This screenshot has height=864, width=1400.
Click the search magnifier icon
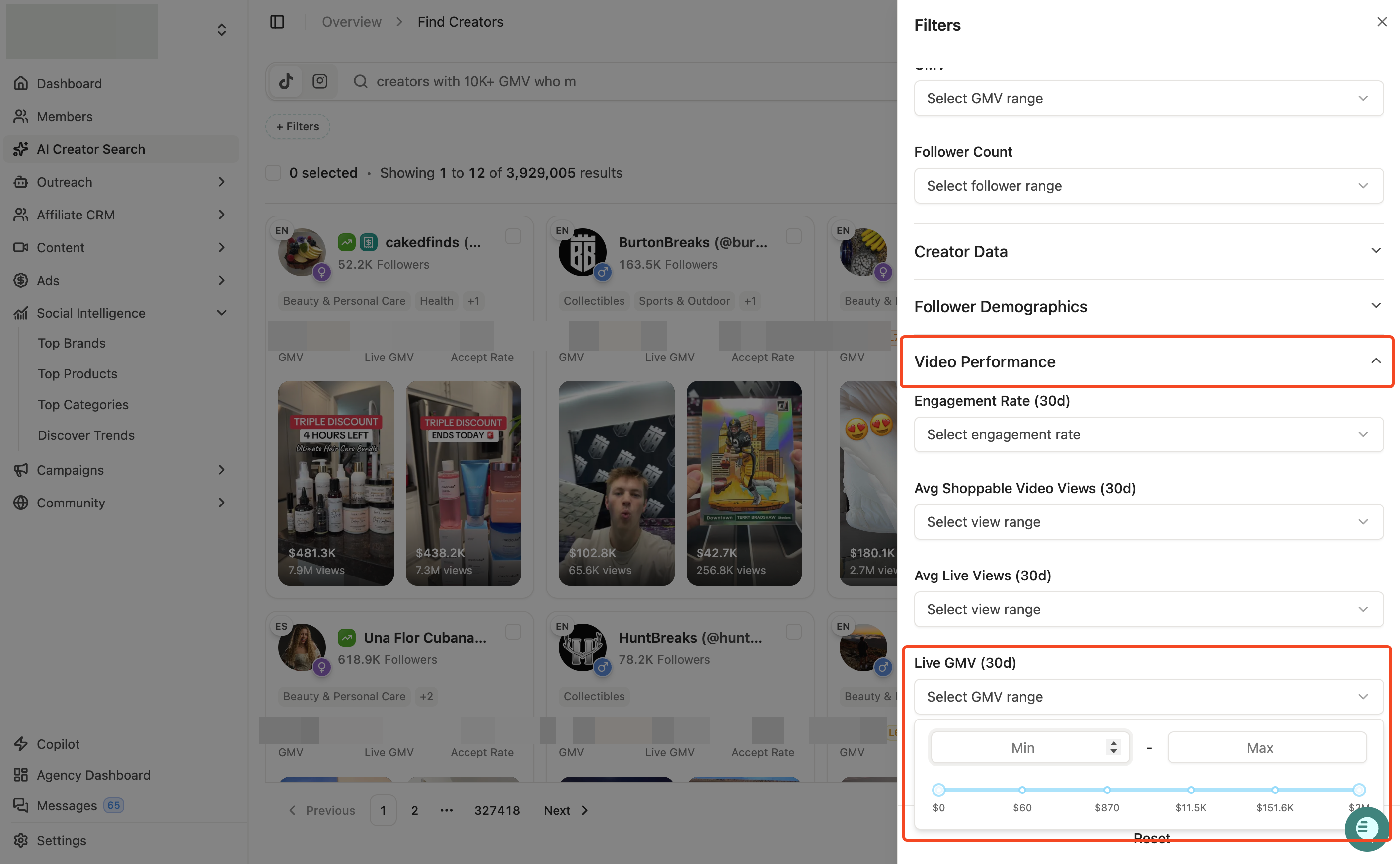pos(360,82)
